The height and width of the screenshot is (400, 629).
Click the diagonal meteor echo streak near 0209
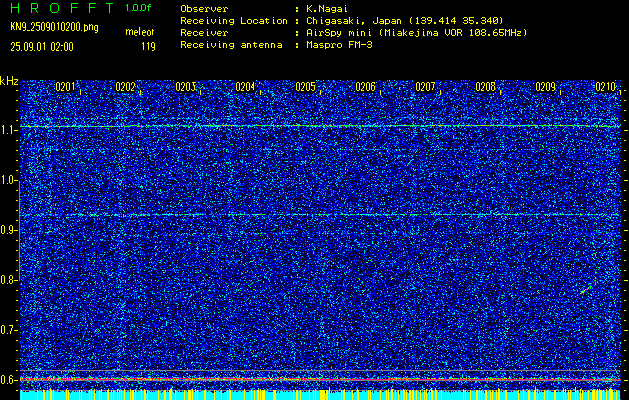tap(586, 290)
